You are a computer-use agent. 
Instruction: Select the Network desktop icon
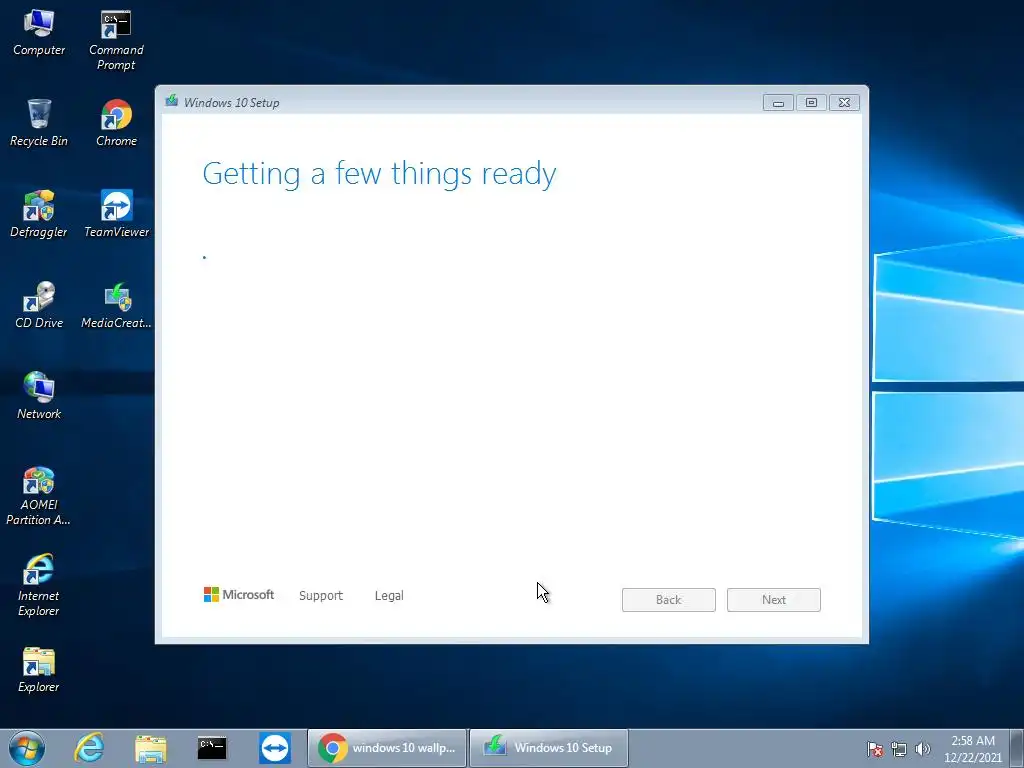click(x=39, y=396)
